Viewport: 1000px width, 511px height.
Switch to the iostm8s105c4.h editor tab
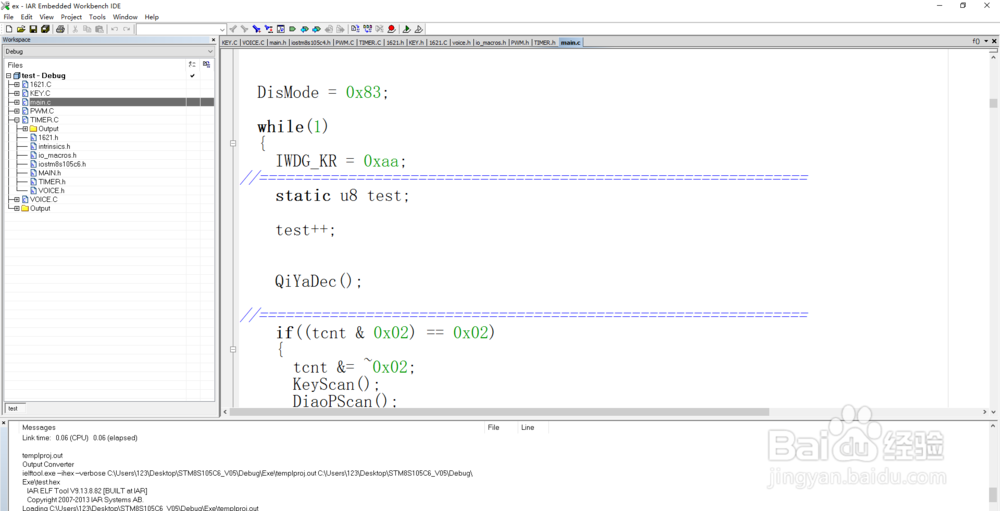[x=310, y=42]
